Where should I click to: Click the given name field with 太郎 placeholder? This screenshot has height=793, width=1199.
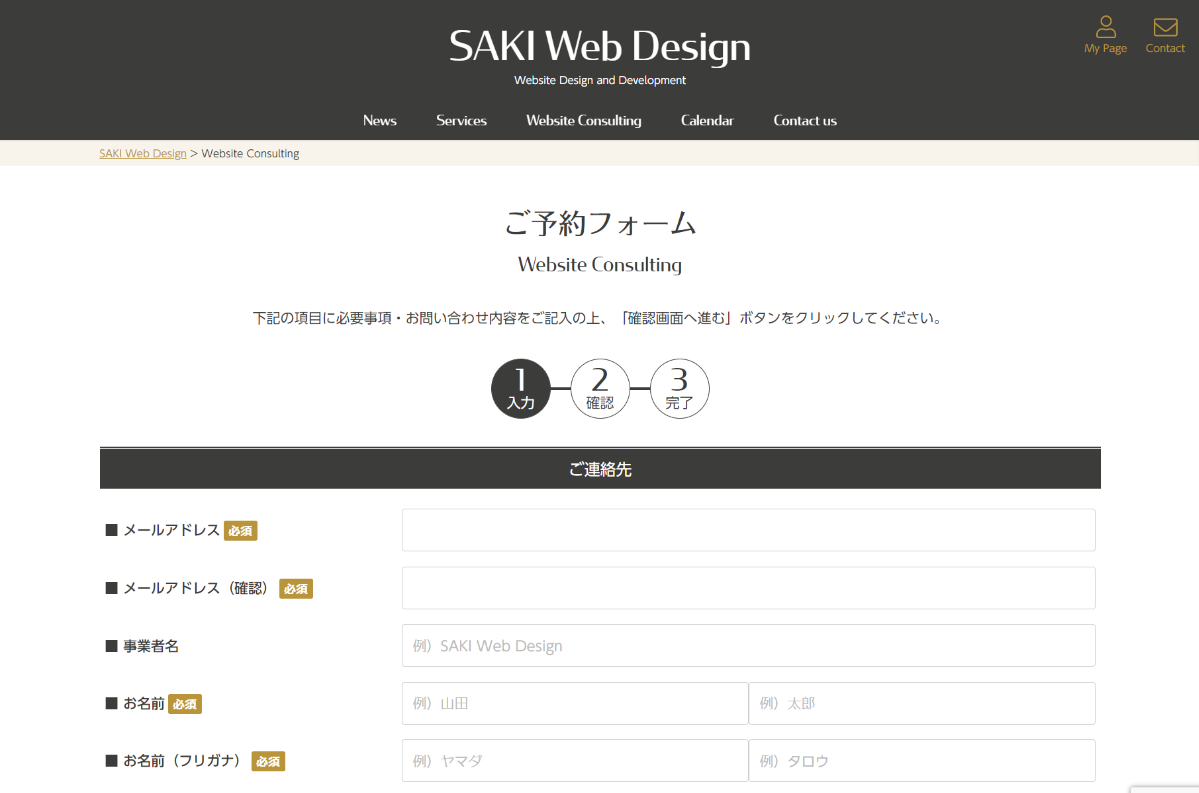point(922,704)
